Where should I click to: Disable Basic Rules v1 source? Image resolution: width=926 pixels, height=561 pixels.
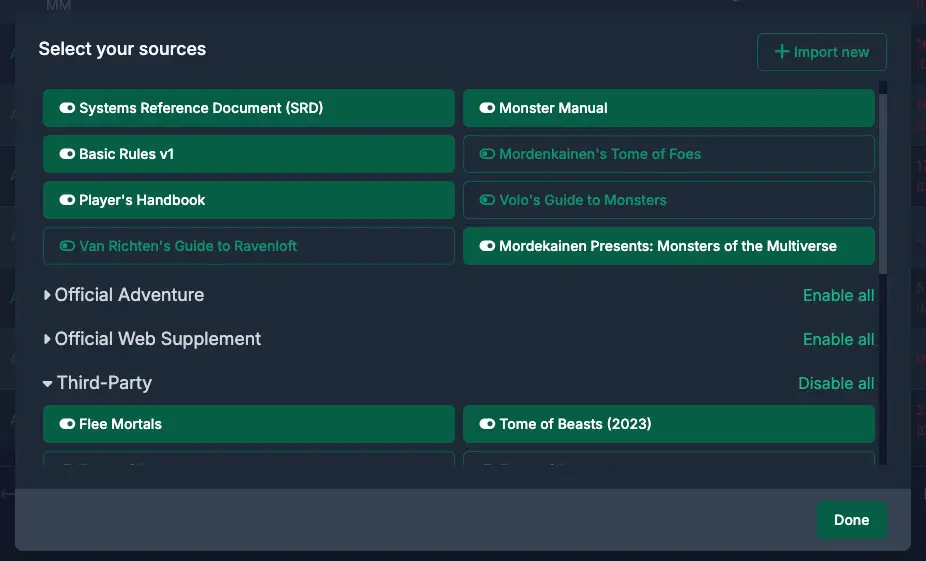(x=249, y=154)
